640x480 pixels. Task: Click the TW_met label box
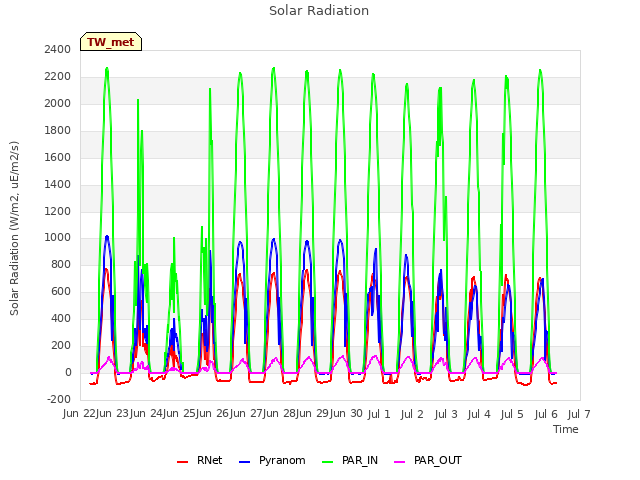[x=111, y=42]
